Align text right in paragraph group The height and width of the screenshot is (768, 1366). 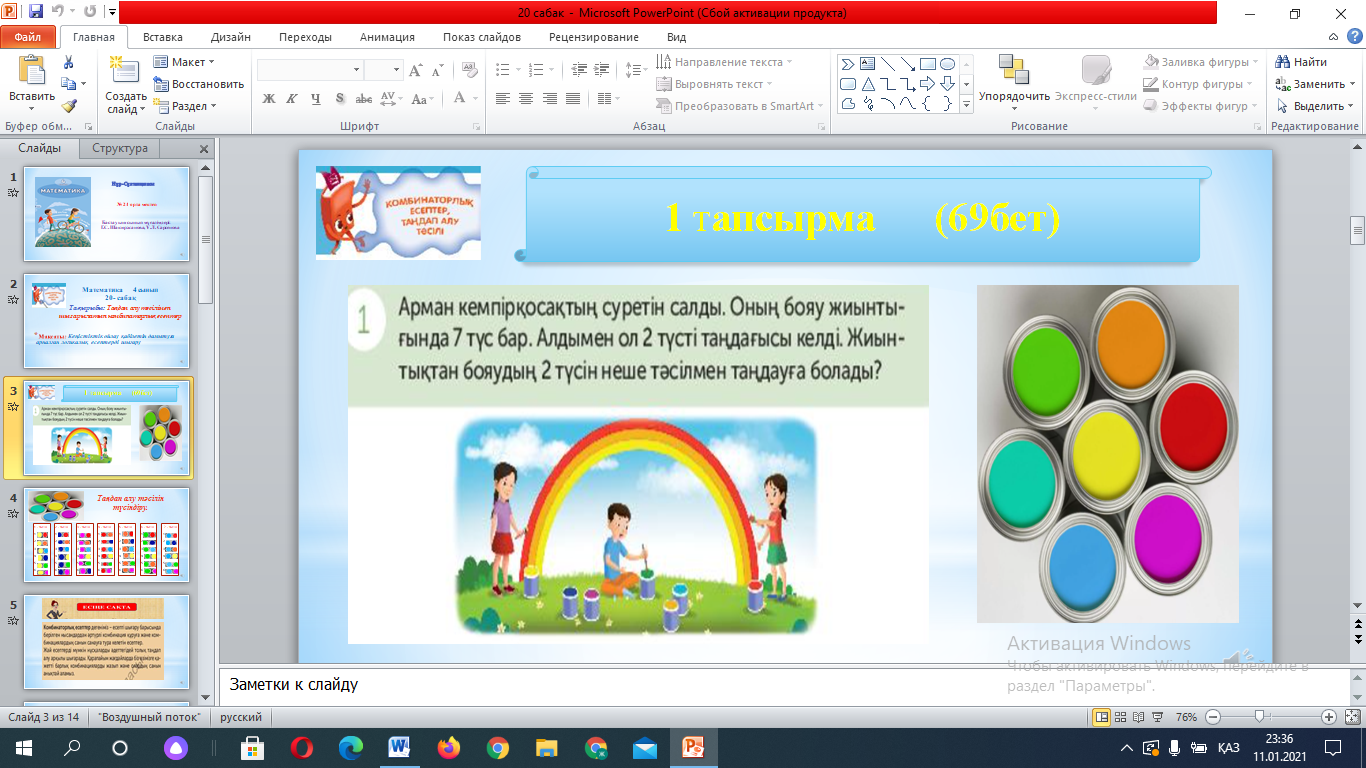(550, 98)
